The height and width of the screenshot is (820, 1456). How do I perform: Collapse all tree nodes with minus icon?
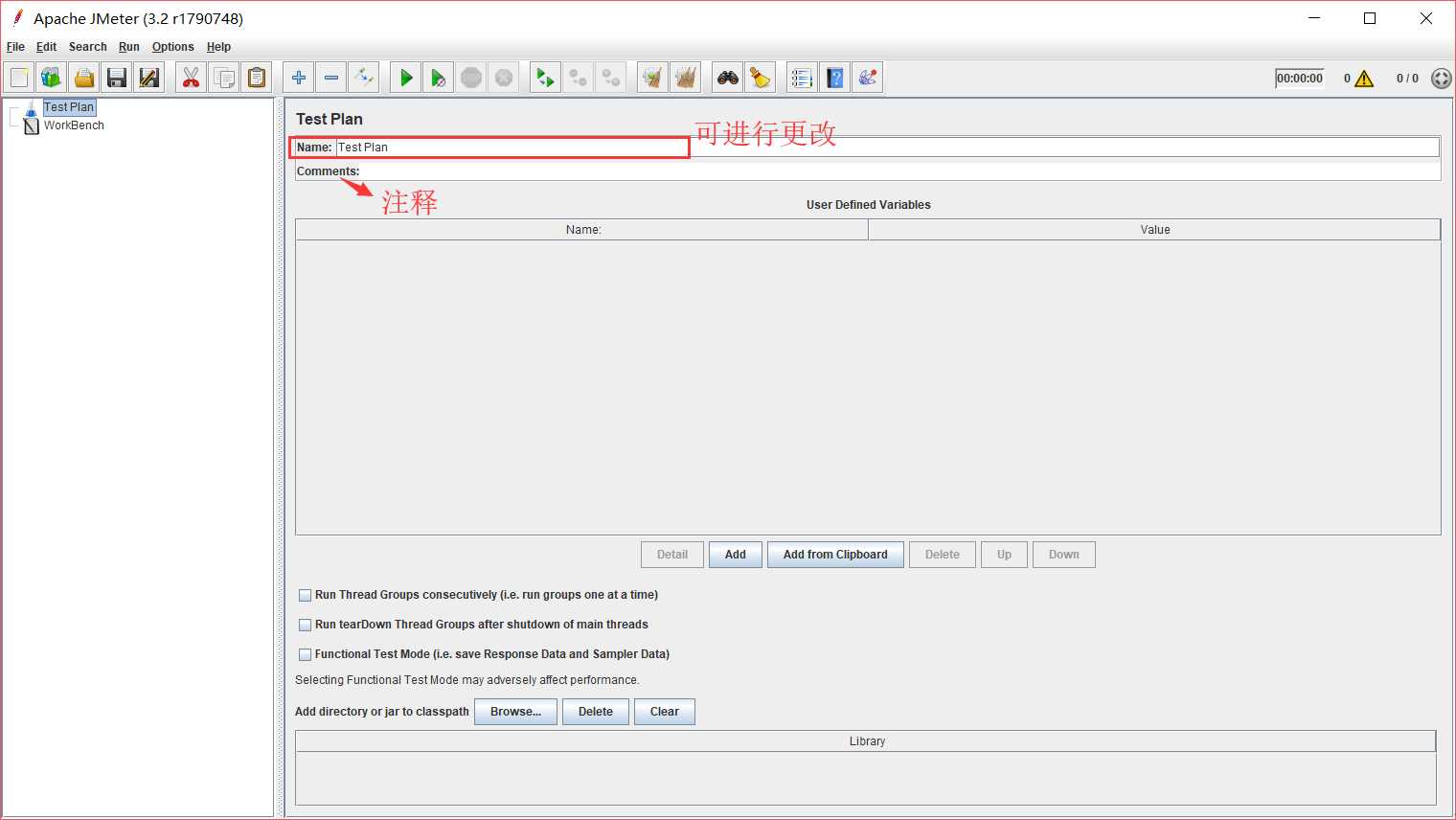(x=331, y=78)
